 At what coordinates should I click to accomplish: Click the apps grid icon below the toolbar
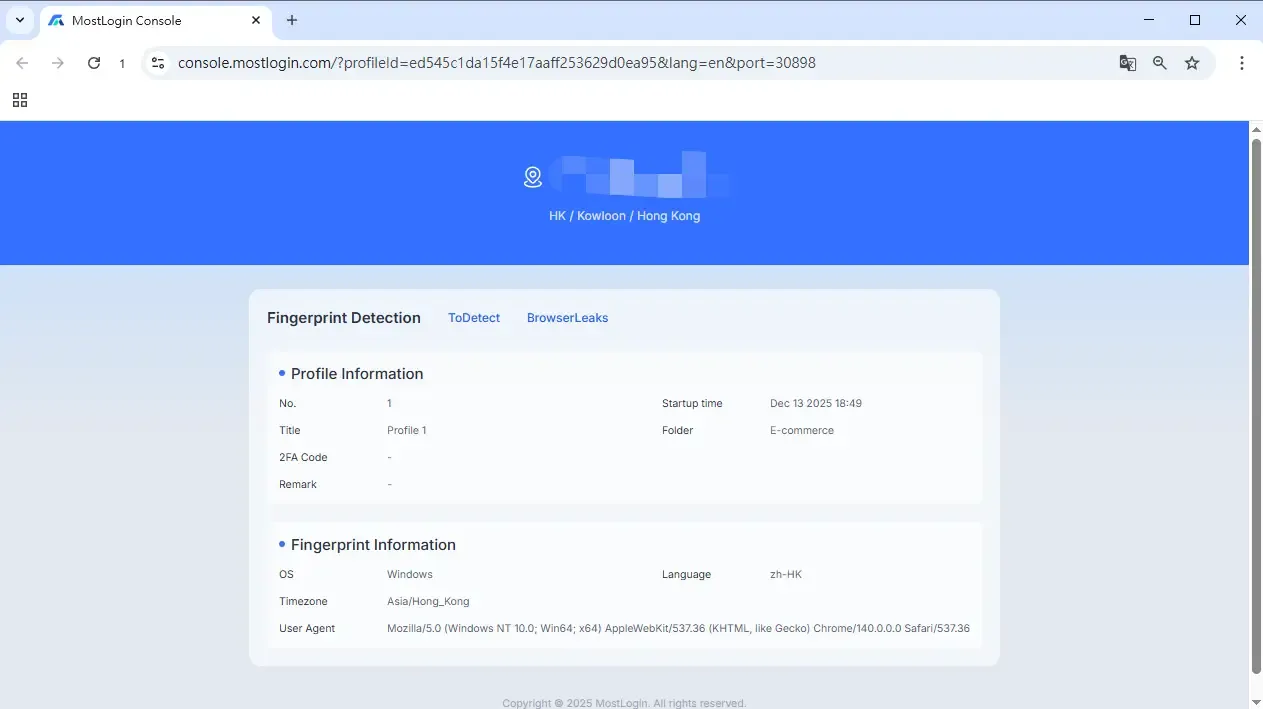[x=20, y=100]
